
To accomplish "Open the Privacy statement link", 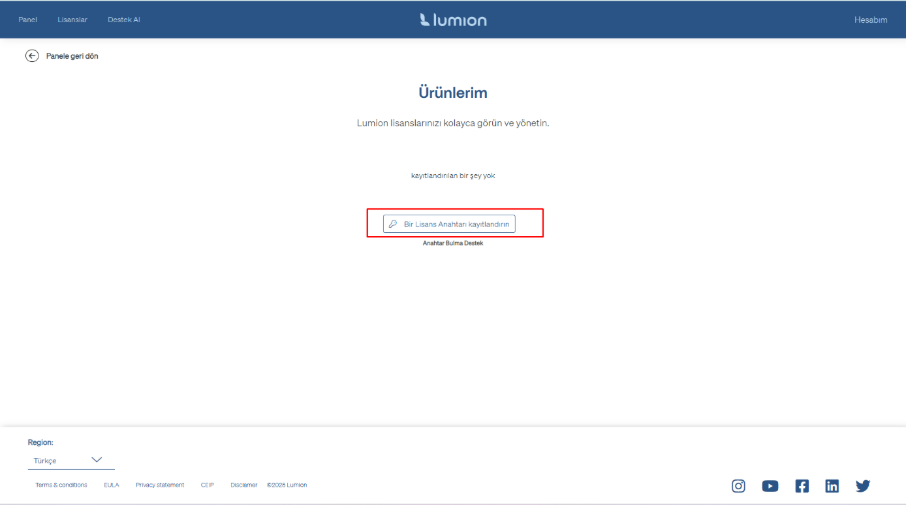I will pyautogui.click(x=160, y=485).
